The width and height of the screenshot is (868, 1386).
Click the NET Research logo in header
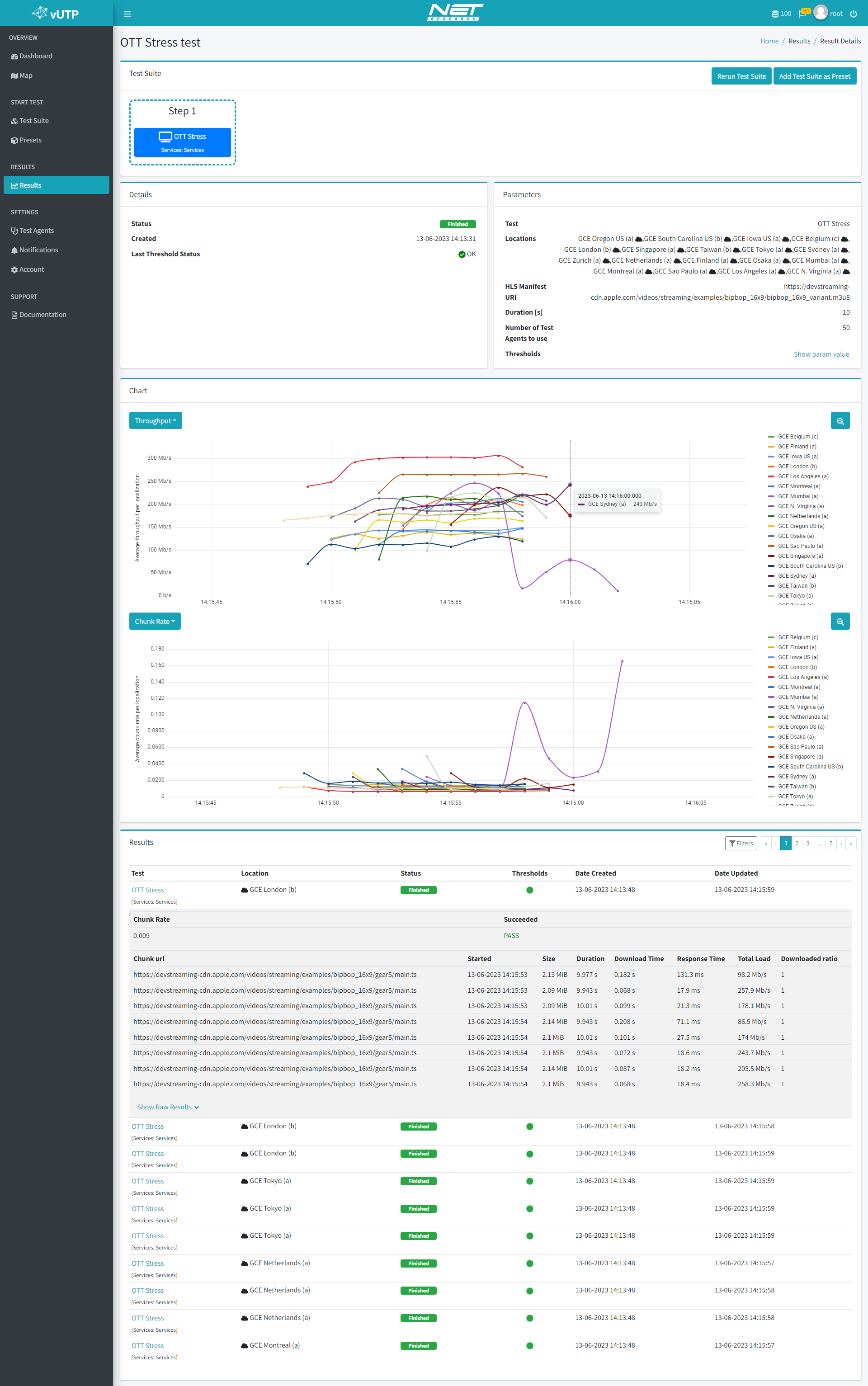click(455, 13)
